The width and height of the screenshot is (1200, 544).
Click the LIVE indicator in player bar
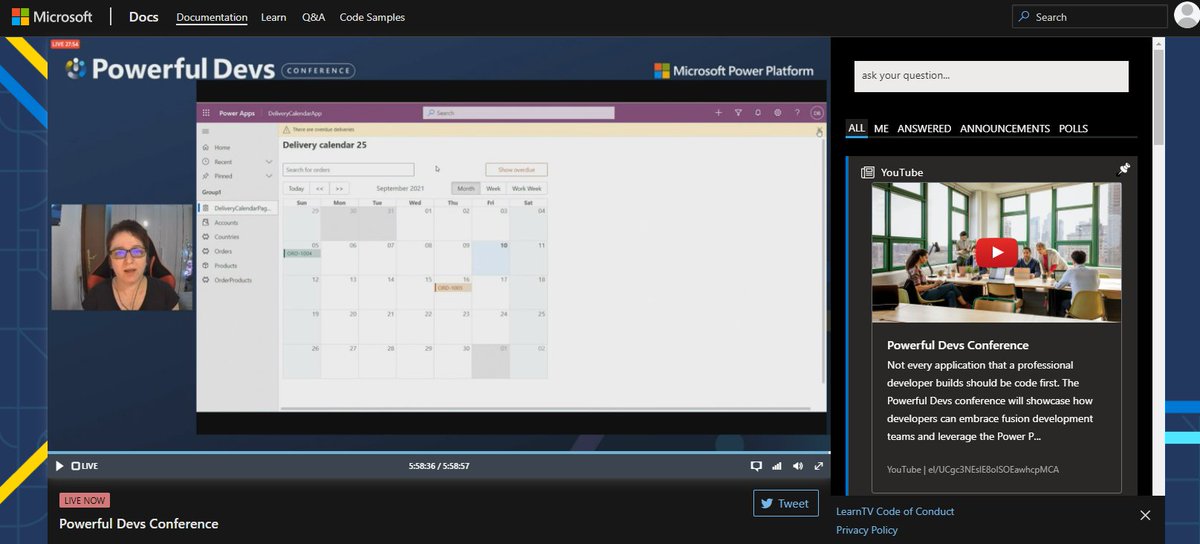[x=85, y=466]
